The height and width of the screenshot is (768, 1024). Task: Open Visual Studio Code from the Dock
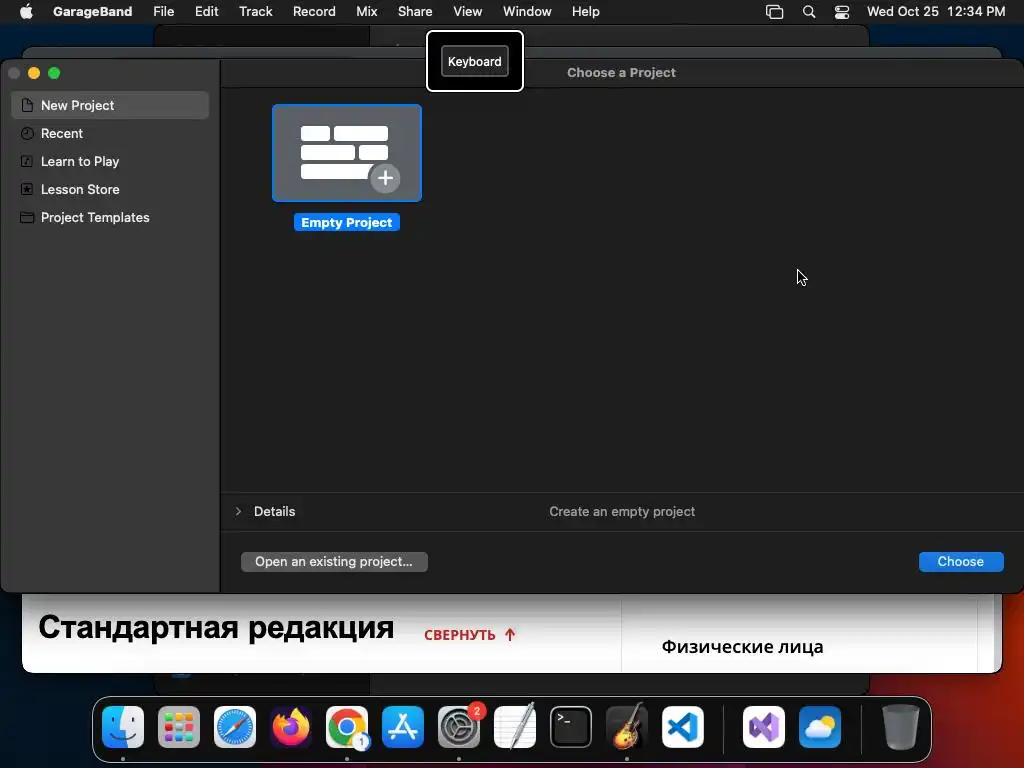click(683, 727)
